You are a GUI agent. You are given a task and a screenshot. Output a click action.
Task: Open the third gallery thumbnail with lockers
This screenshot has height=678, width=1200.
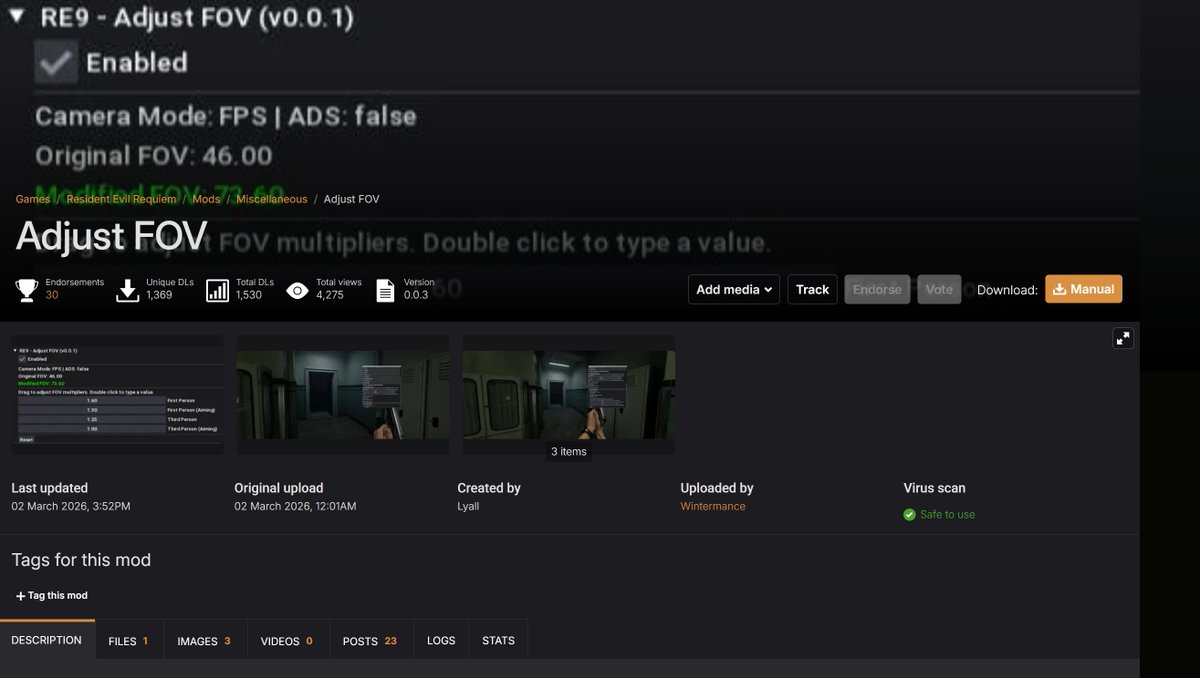tap(569, 394)
